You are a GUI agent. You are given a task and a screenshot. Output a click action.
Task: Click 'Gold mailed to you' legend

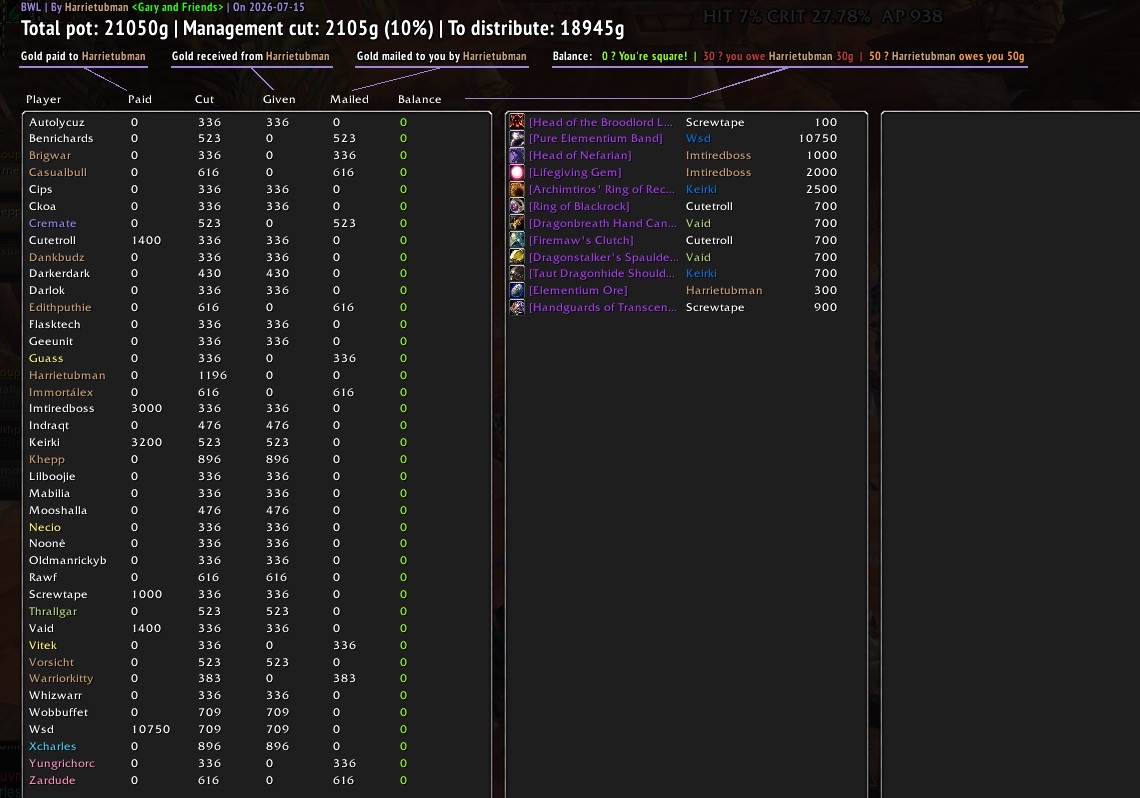441,56
